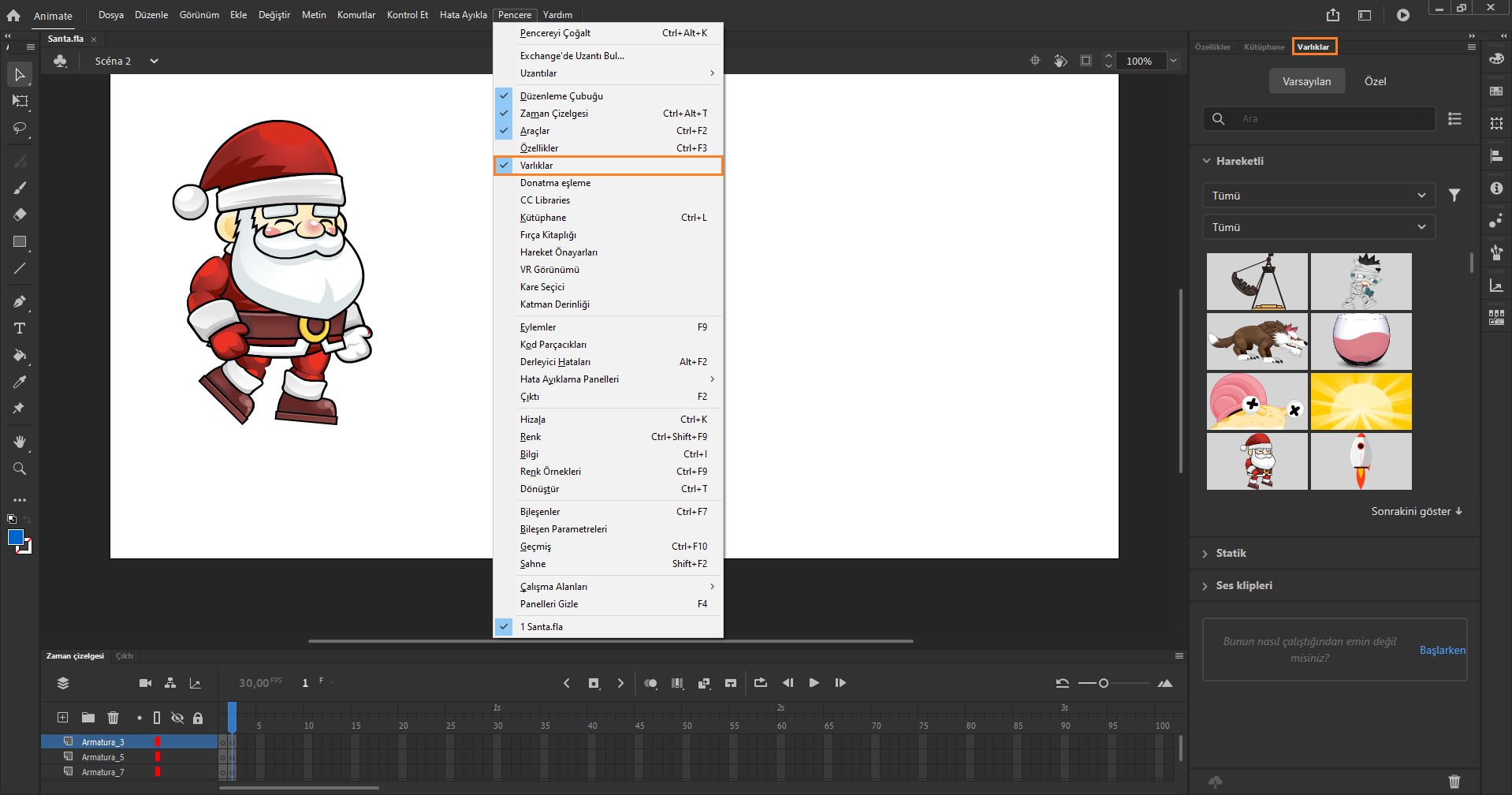1512x795 pixels.
Task: Toggle Araçlar panel in Pencere menu
Action: click(x=608, y=131)
